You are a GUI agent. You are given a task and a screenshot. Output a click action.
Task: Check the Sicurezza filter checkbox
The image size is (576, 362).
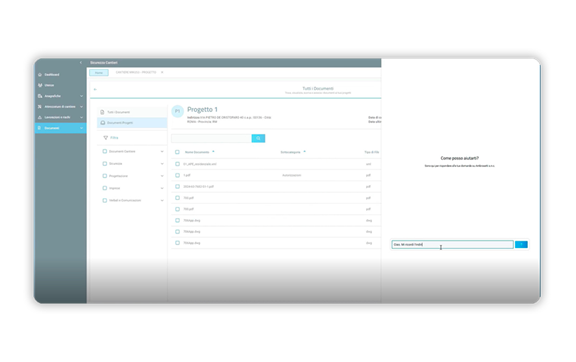point(105,164)
